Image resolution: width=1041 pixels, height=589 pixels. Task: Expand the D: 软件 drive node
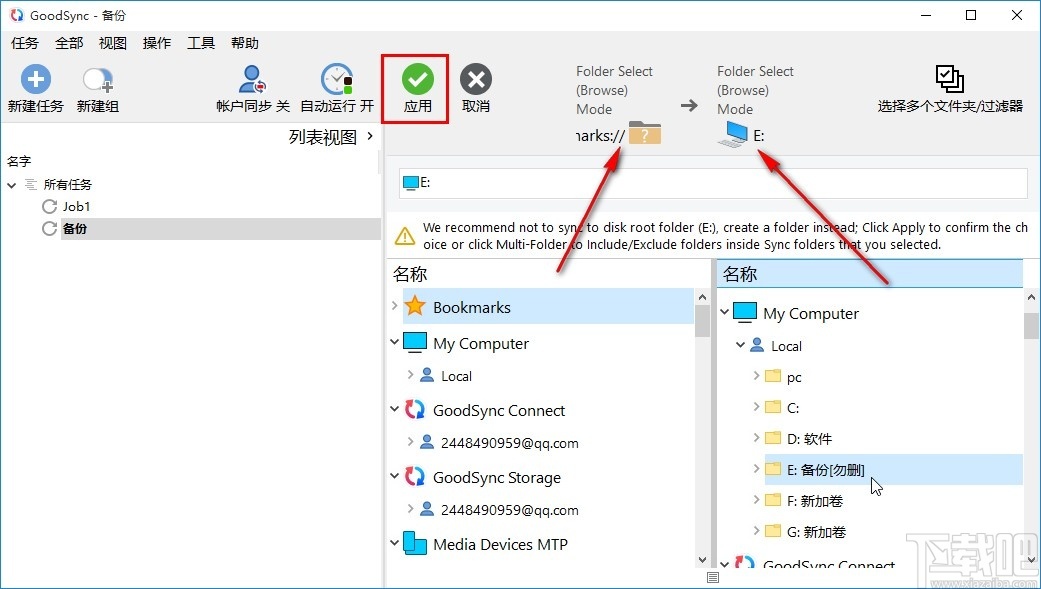pos(756,439)
